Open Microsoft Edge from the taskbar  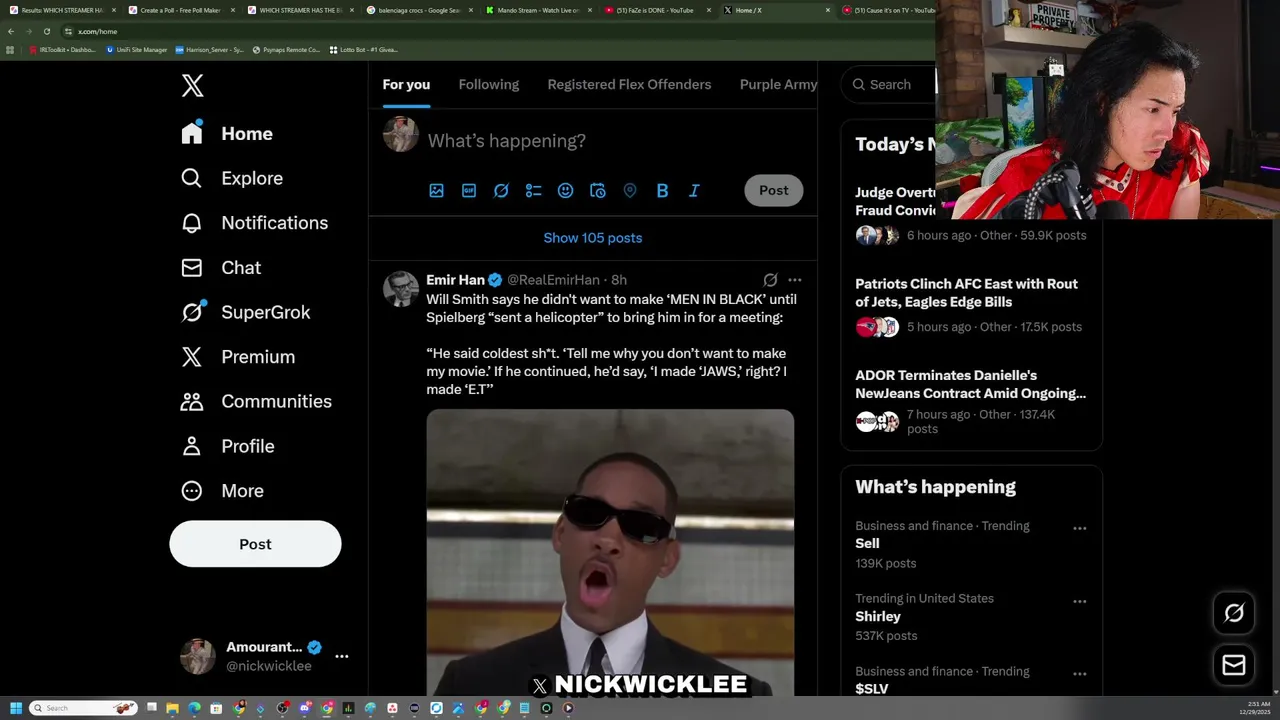(x=194, y=708)
